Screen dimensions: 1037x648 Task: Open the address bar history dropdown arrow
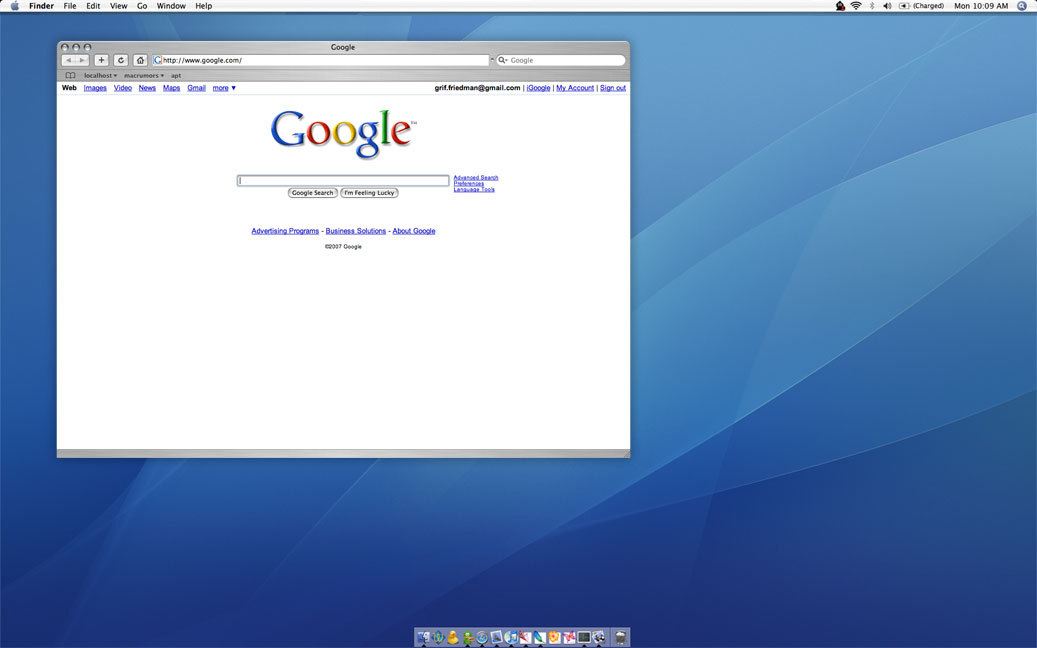[491, 60]
